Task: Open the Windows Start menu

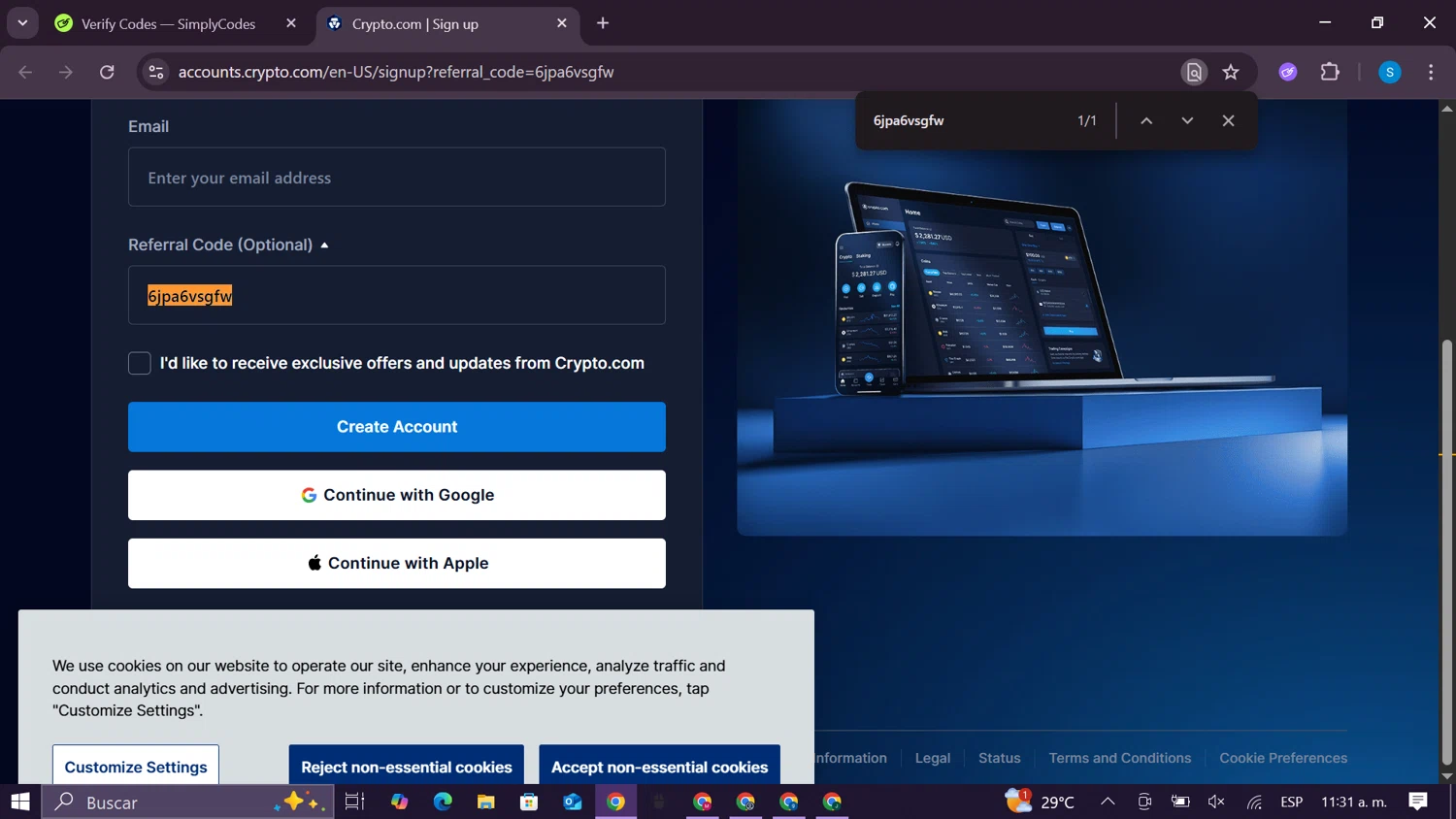Action: pyautogui.click(x=20, y=802)
